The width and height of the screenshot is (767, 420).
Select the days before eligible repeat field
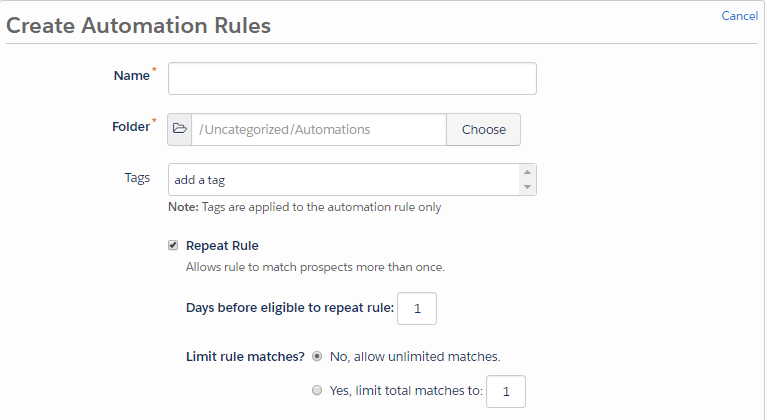click(417, 309)
